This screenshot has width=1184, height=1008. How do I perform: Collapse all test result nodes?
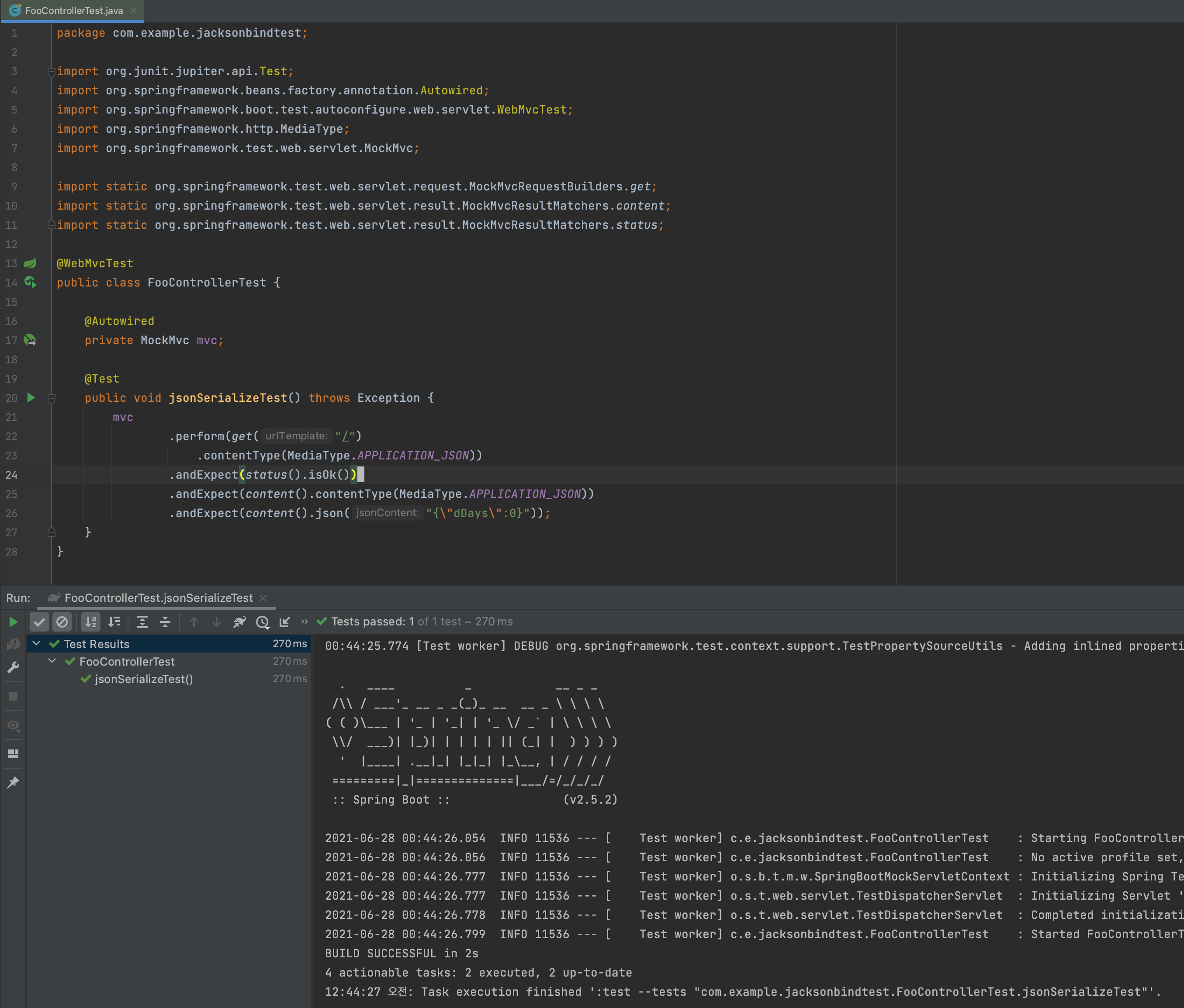pos(165,622)
